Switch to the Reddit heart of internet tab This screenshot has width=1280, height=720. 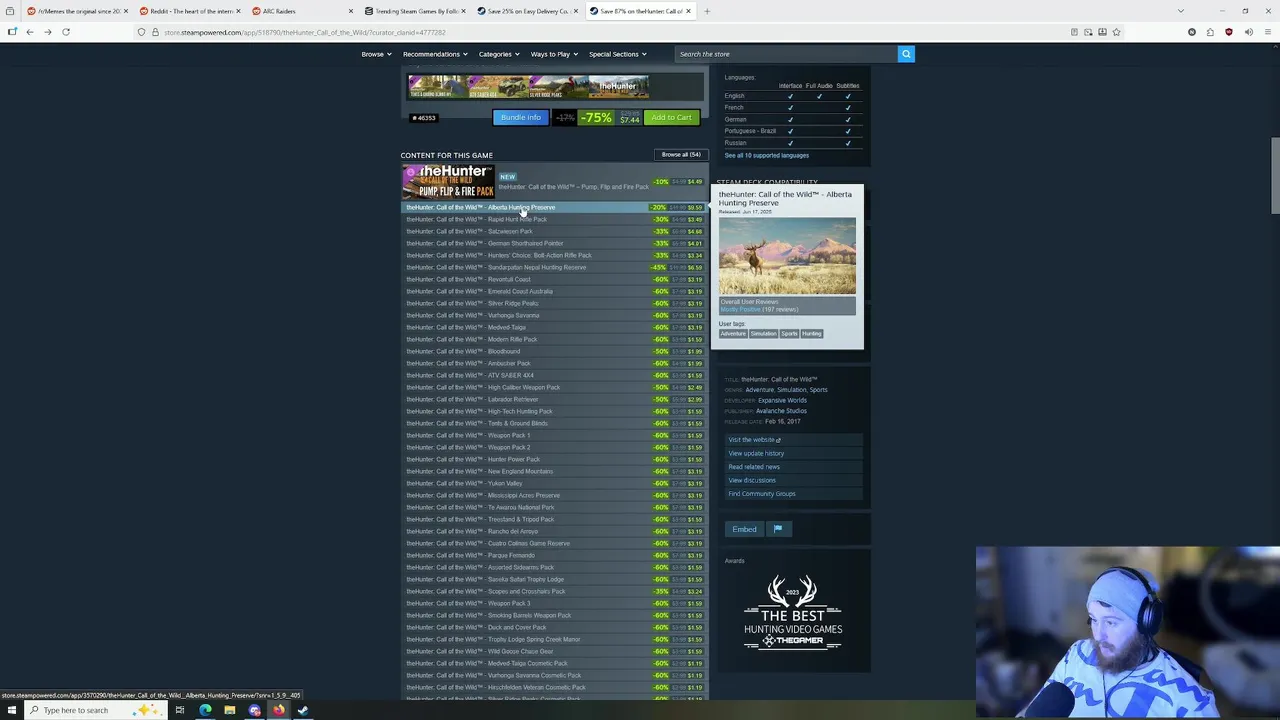189,11
